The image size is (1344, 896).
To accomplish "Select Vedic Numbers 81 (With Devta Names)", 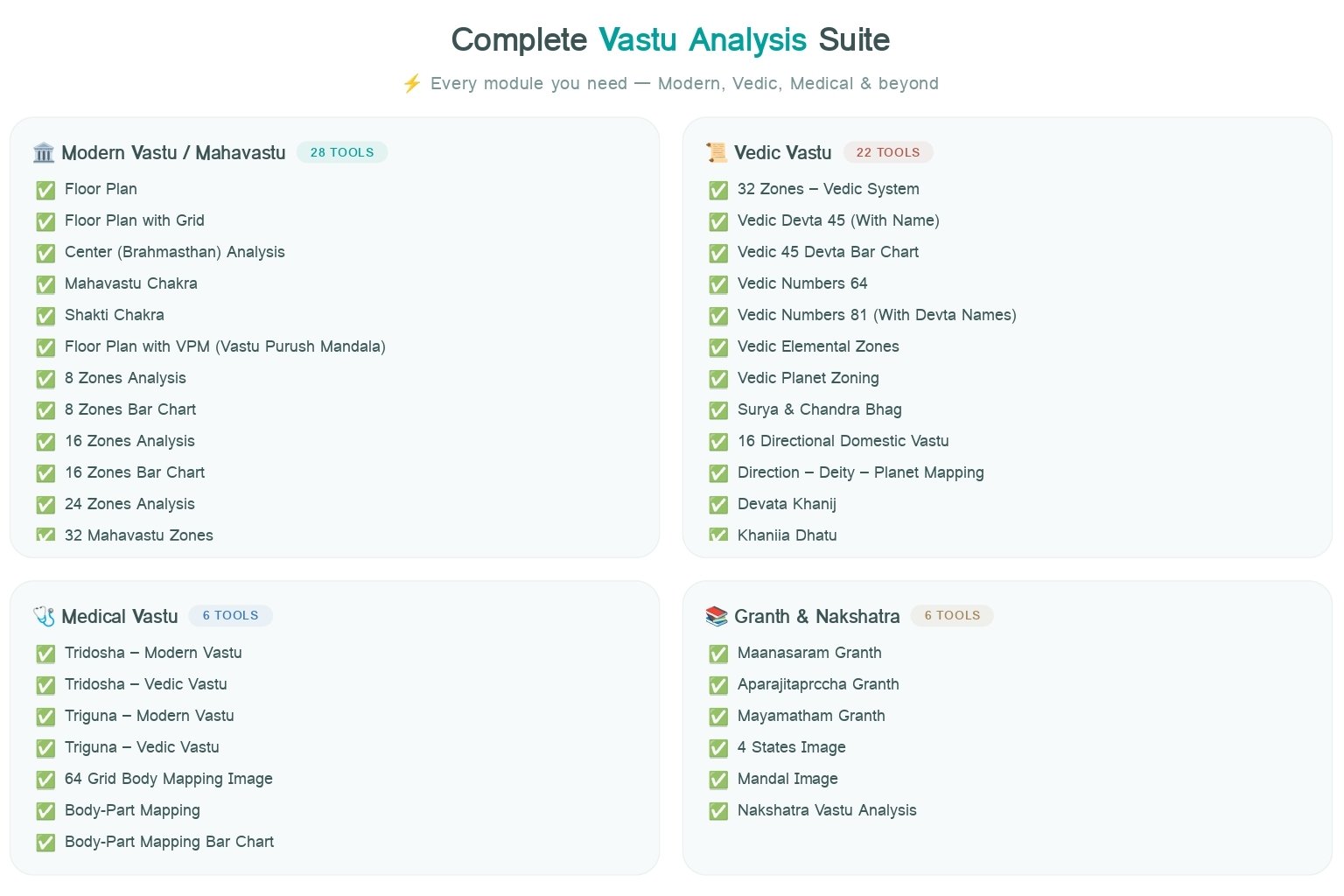I will point(877,315).
